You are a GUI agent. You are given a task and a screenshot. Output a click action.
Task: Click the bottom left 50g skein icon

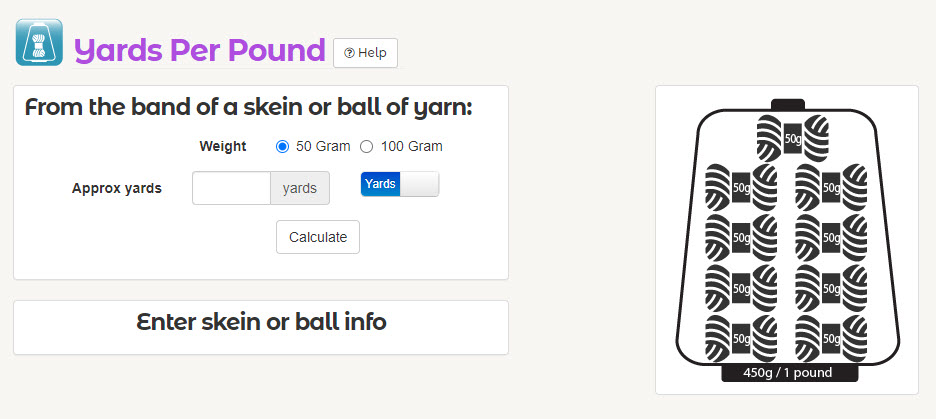[741, 338]
